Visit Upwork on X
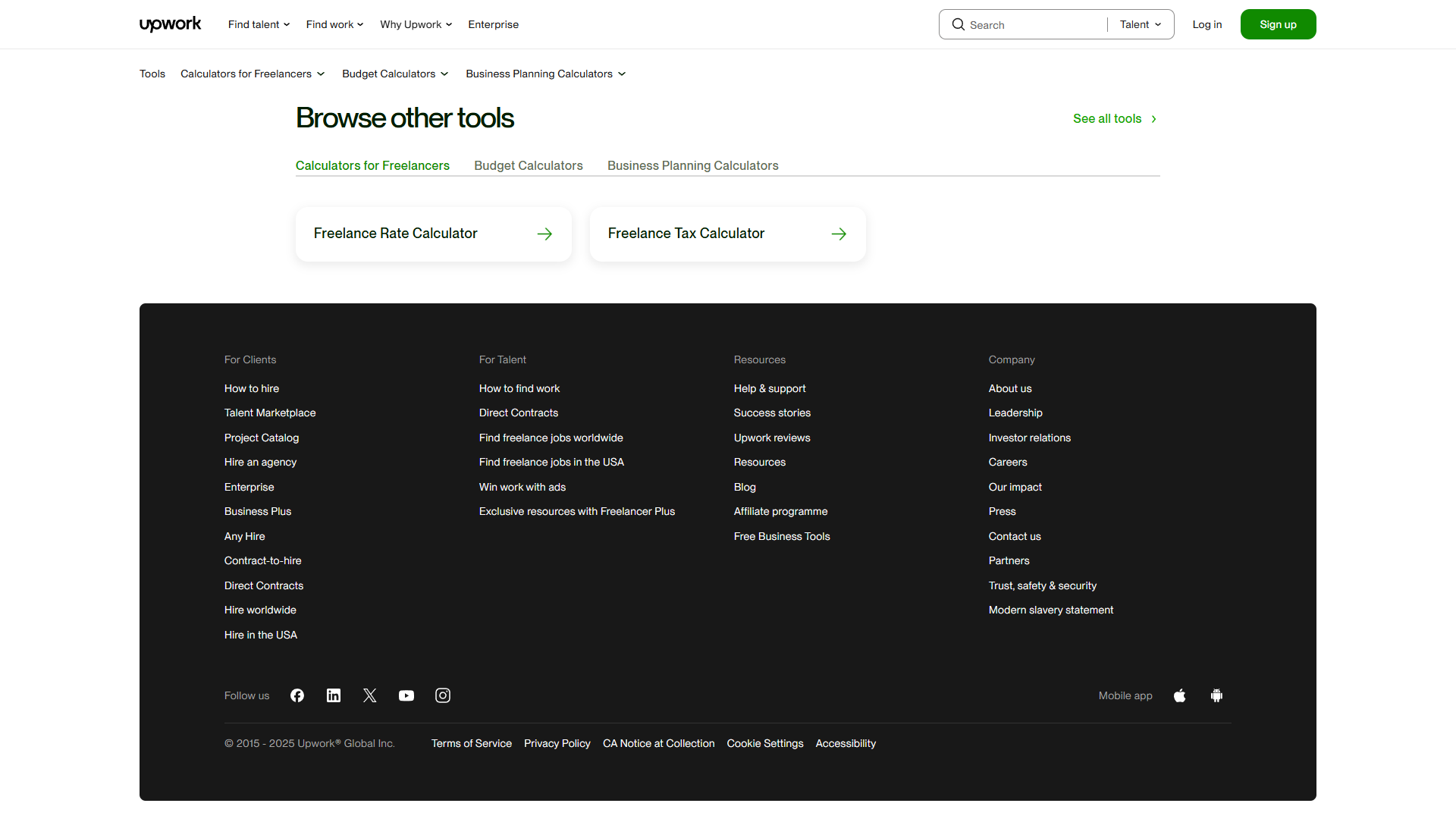The height and width of the screenshot is (819, 1456). tap(369, 695)
